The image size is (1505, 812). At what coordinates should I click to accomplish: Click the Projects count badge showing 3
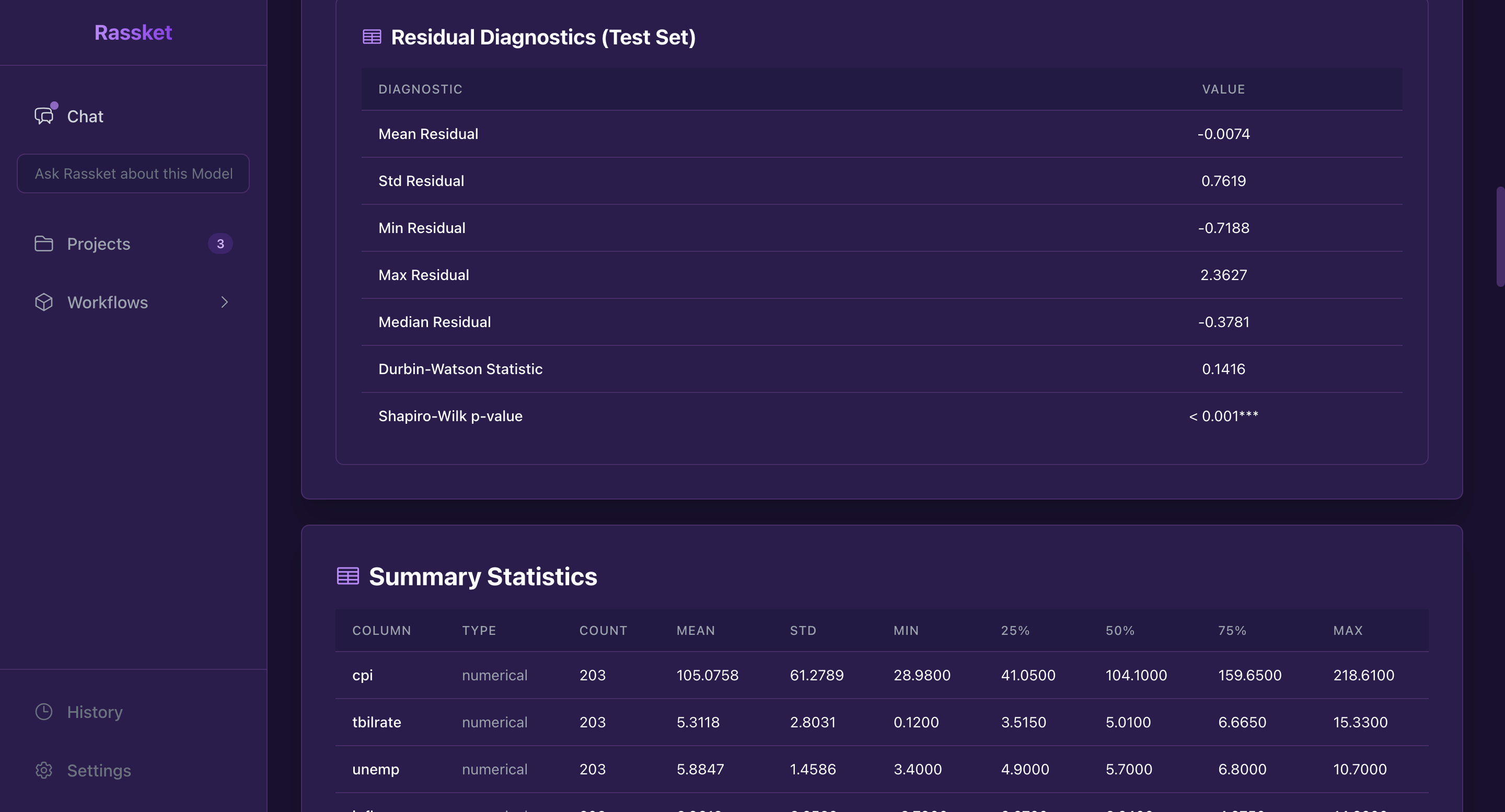tap(220, 243)
